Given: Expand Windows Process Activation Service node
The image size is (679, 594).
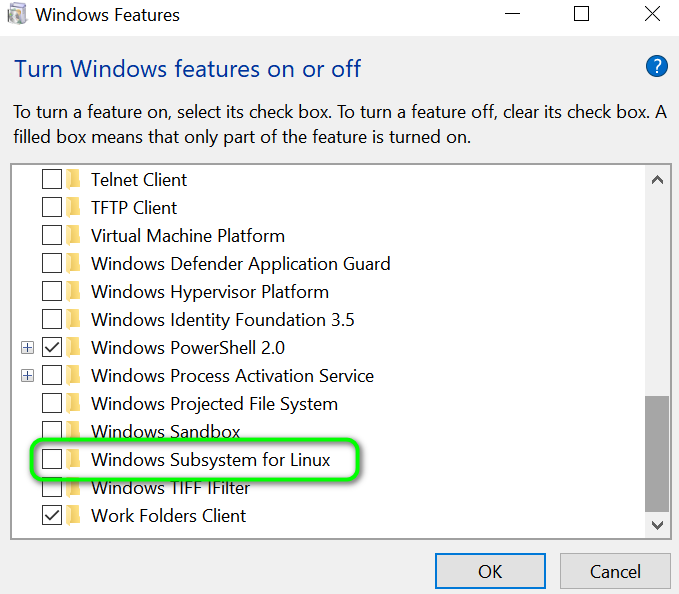Looking at the screenshot, I should pyautogui.click(x=28, y=376).
